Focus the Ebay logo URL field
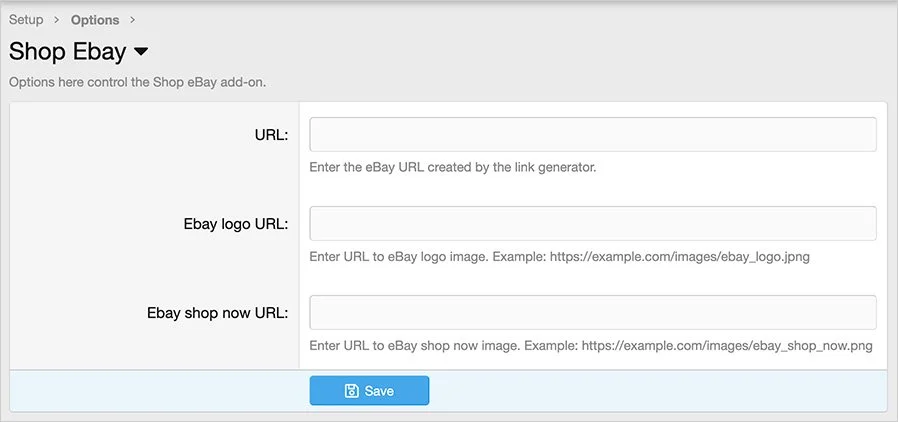Screen dimensions: 898x422 point(593,223)
